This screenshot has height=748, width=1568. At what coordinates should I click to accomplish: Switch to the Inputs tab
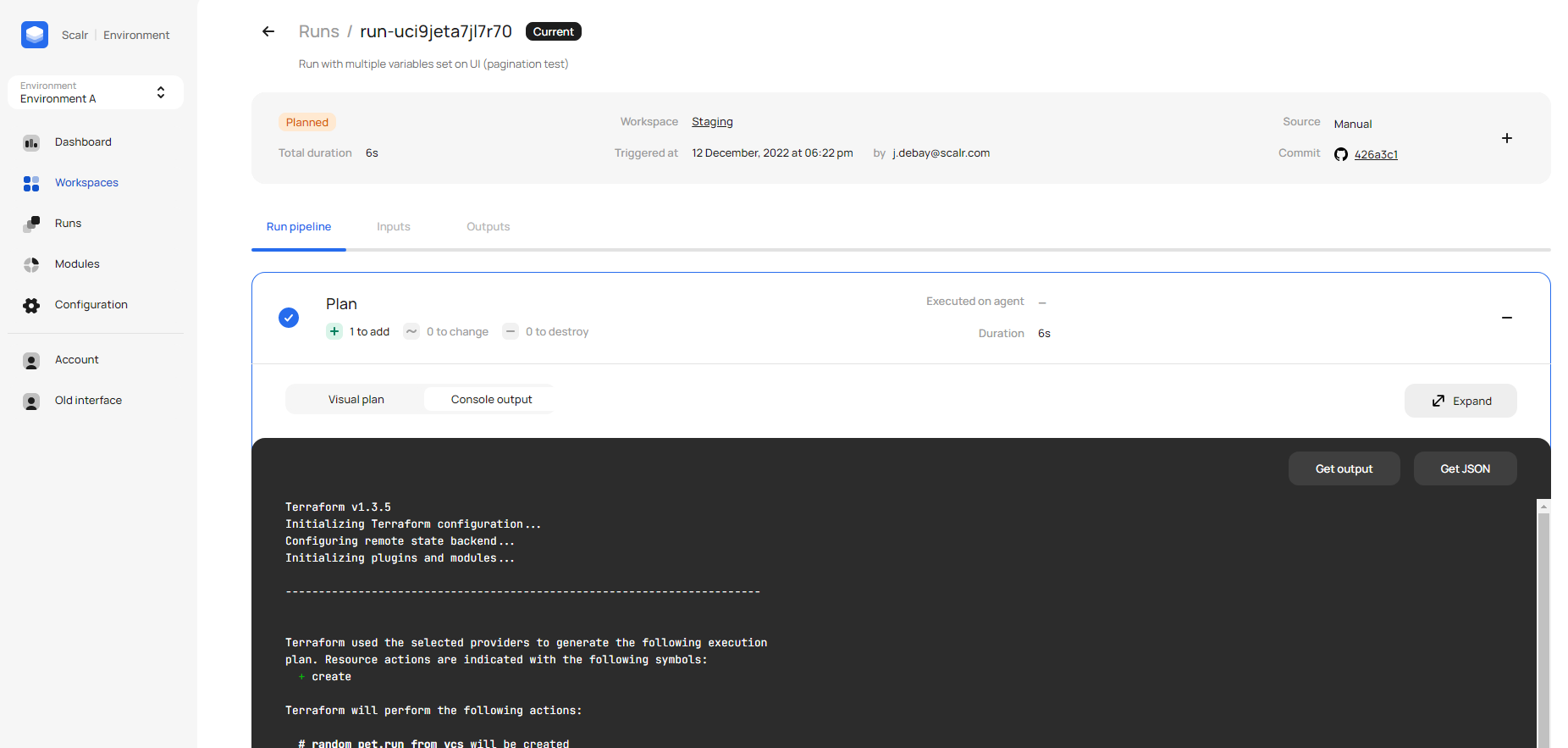click(x=394, y=226)
